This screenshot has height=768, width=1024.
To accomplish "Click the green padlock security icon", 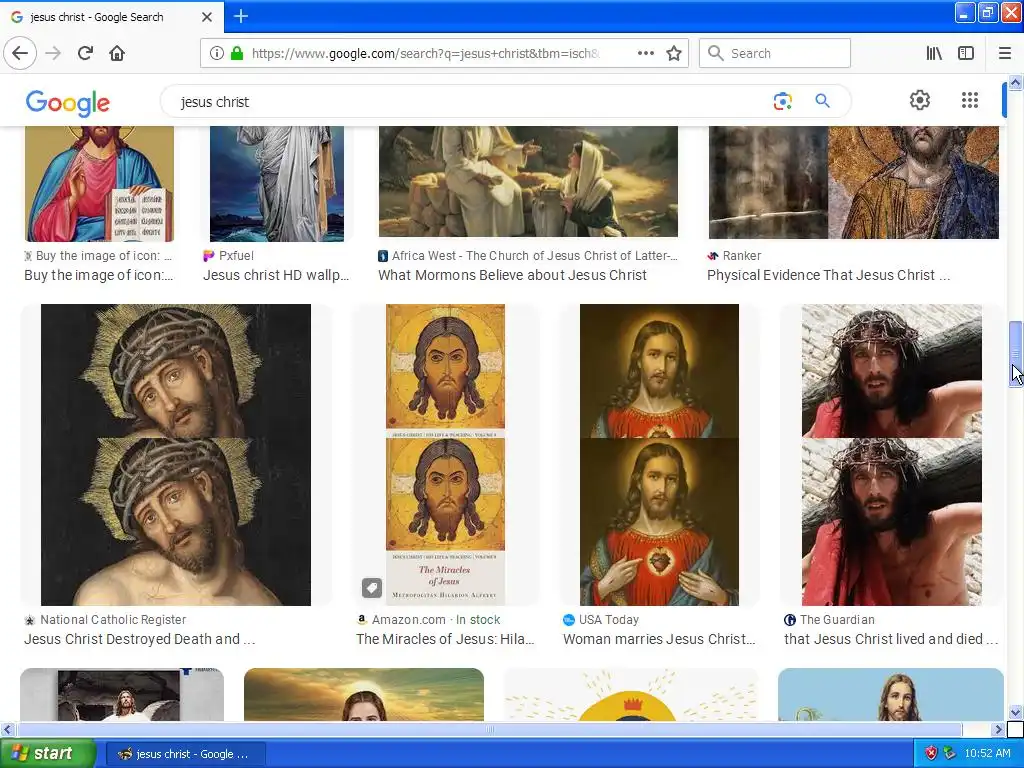I will (x=236, y=54).
